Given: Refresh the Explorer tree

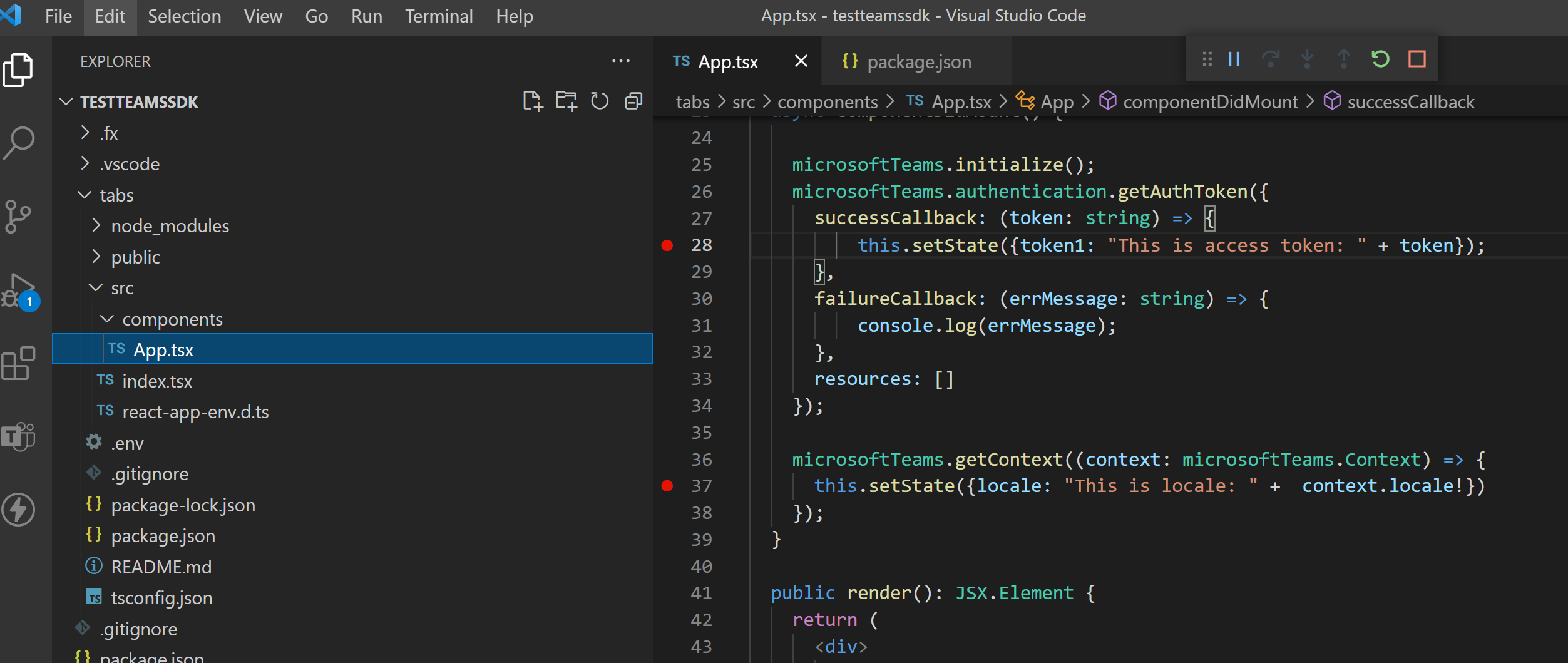Looking at the screenshot, I should pyautogui.click(x=599, y=100).
